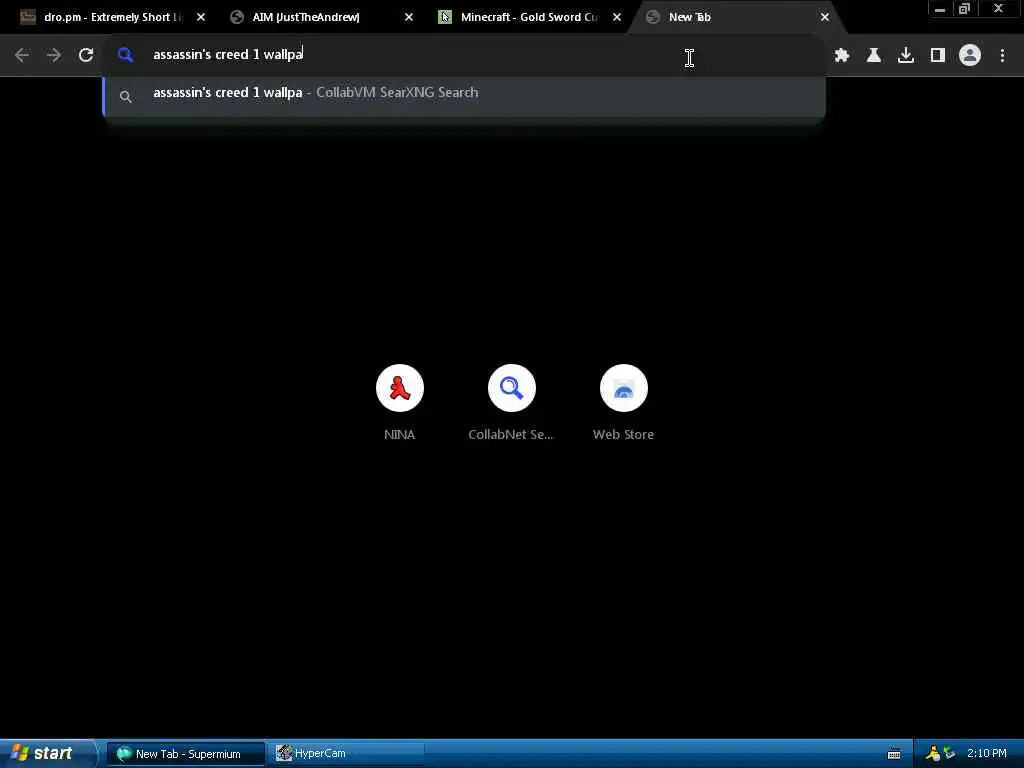Screen dimensions: 1024x768
Task: Close the dro.pm tab
Action: [x=201, y=17]
